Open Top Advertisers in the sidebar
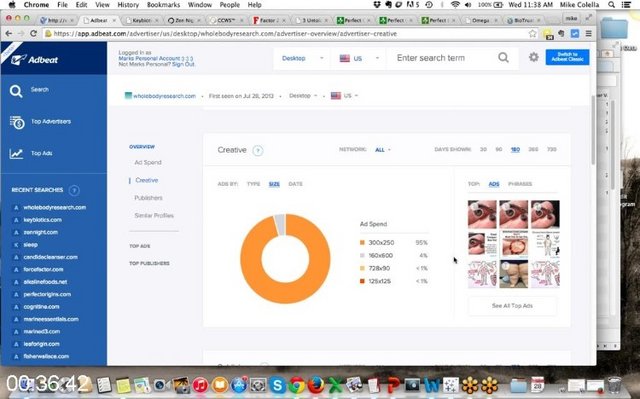 (51, 122)
